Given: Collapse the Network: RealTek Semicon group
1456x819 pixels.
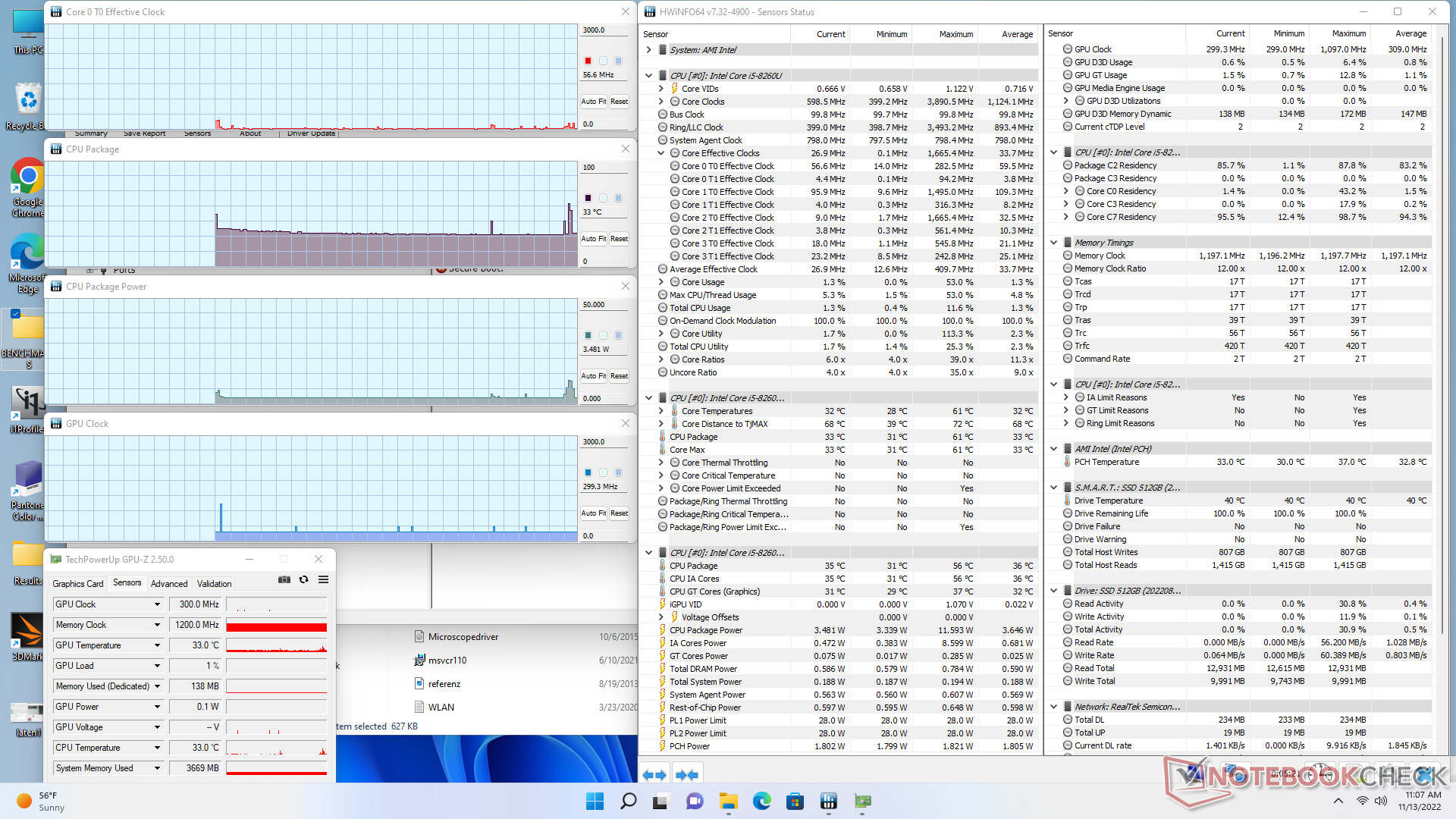Looking at the screenshot, I should 1053,707.
